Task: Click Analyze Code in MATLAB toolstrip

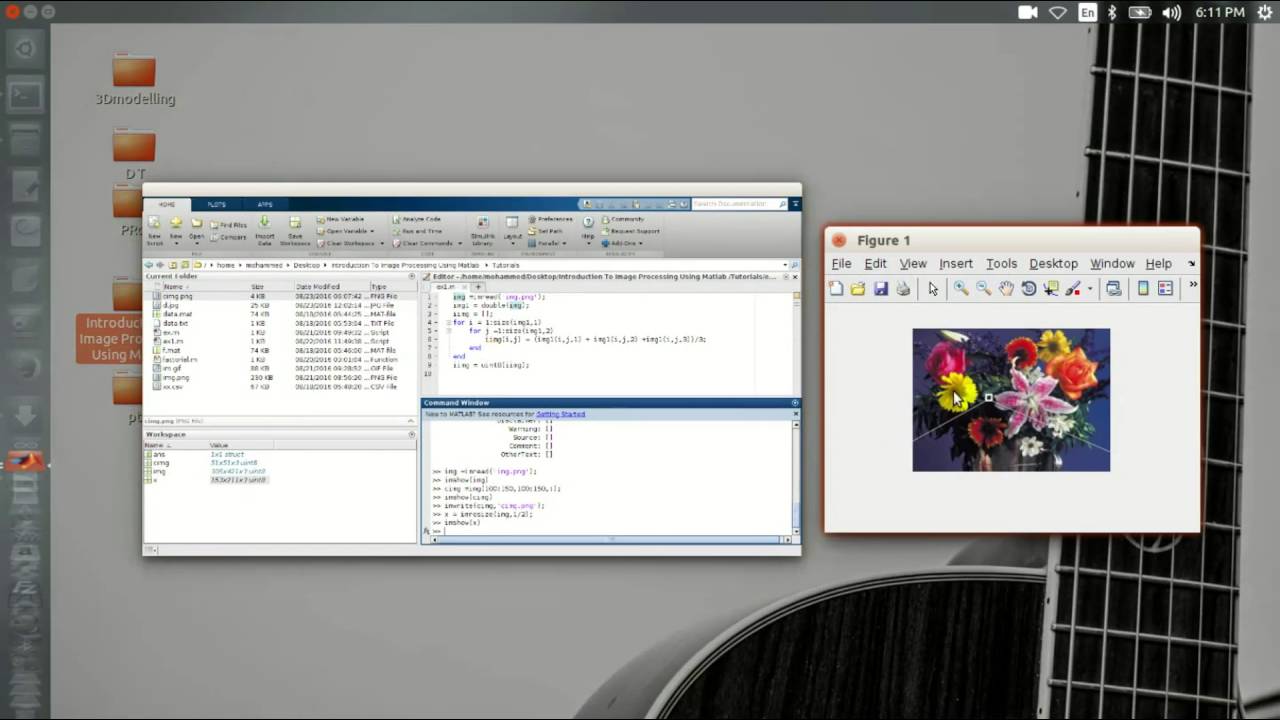Action: [x=416, y=219]
